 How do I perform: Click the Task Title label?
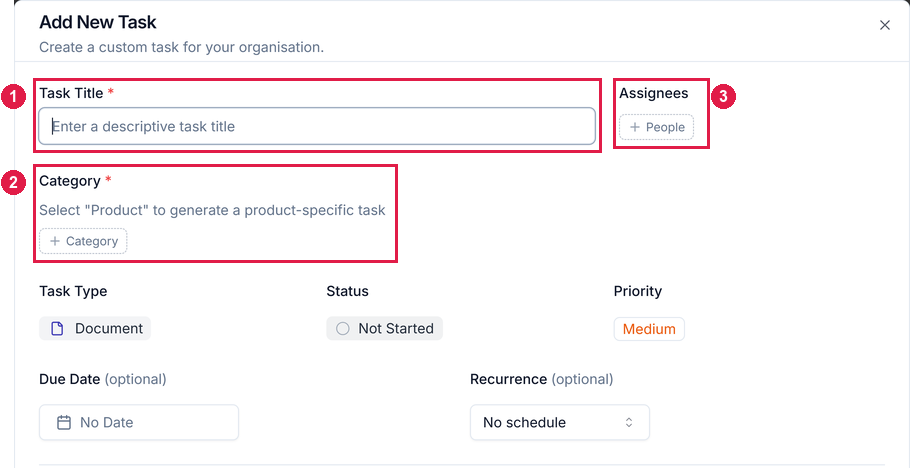71,93
